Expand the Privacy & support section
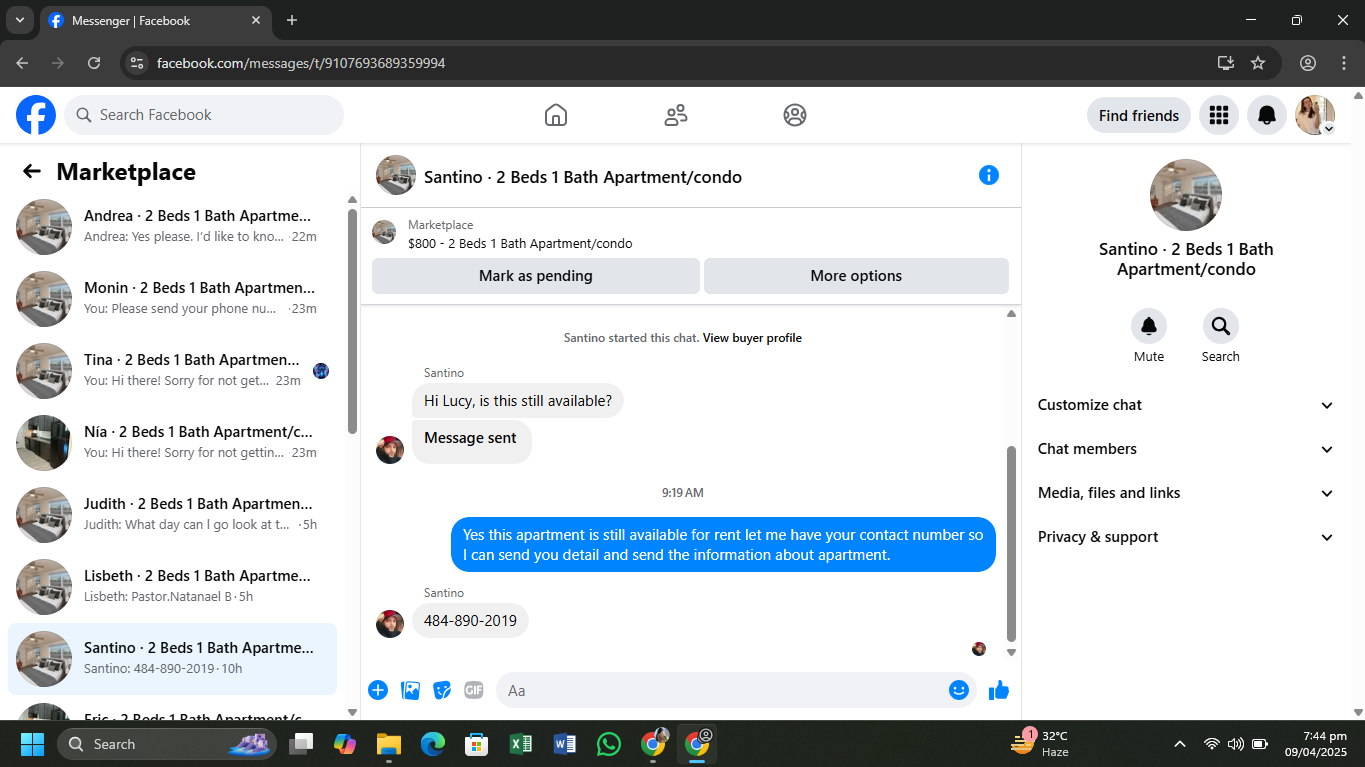 point(1186,537)
